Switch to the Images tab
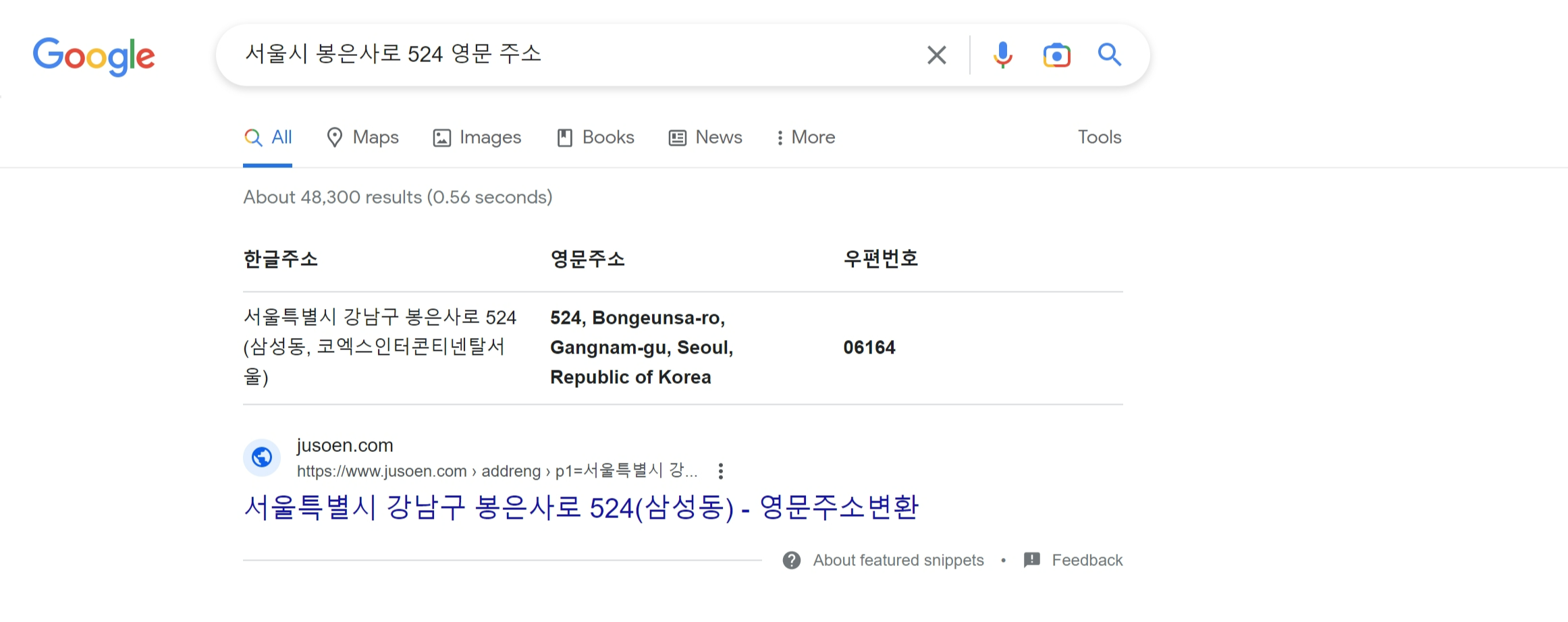 click(477, 137)
